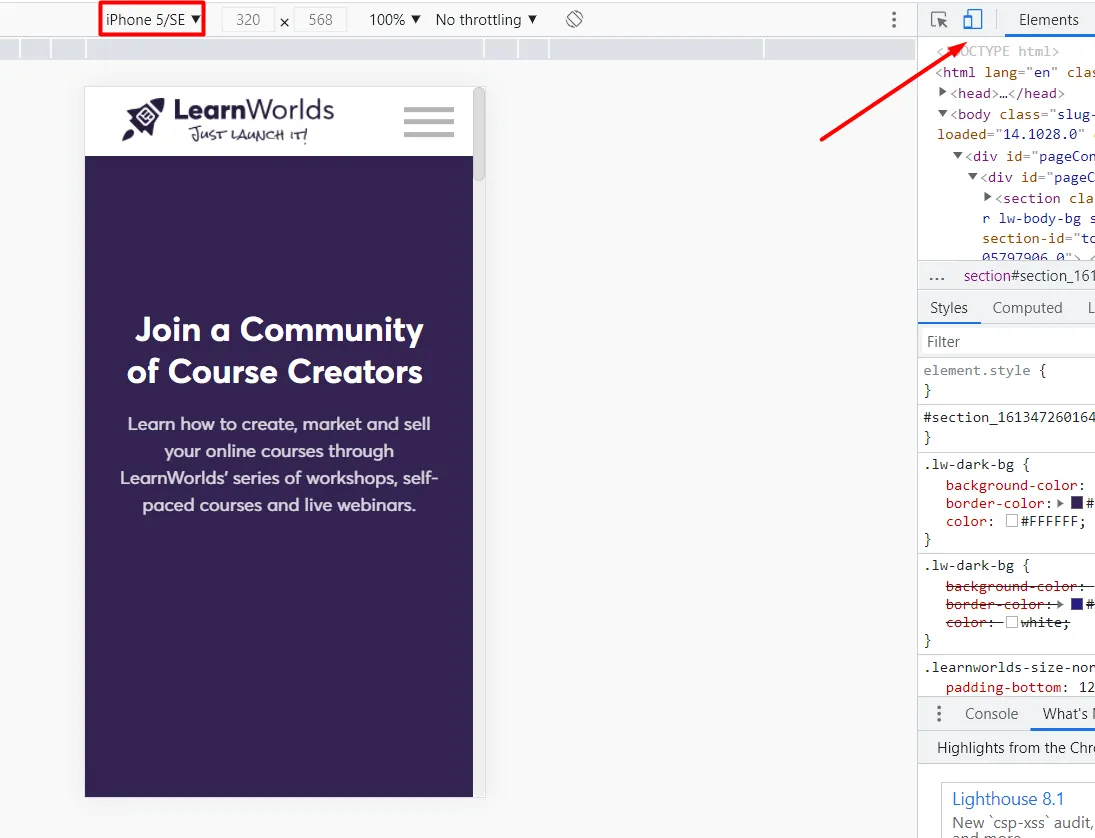Screen dimensions: 1095x838
Task: Open the drawer three-dot menu beside Console
Action: [x=938, y=714]
